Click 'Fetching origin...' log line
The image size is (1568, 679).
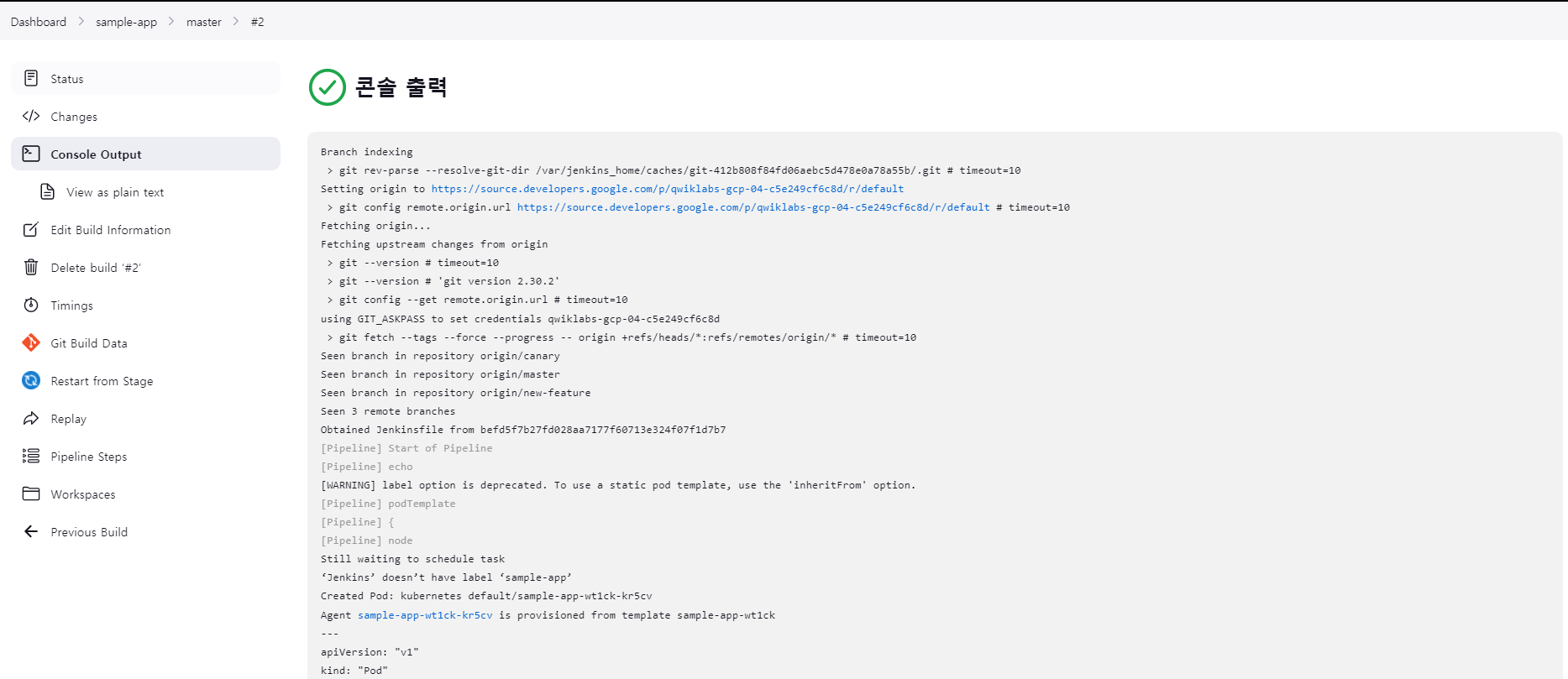click(375, 226)
